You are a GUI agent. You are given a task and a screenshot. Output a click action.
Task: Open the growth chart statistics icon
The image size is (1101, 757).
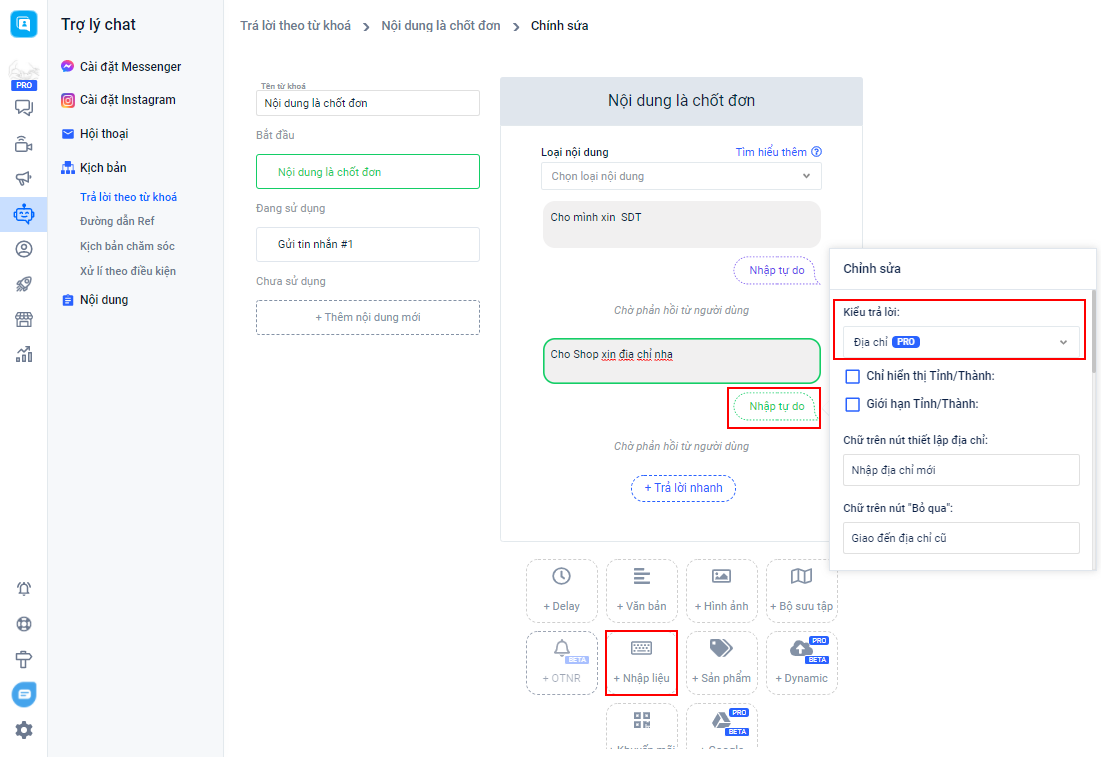24,354
